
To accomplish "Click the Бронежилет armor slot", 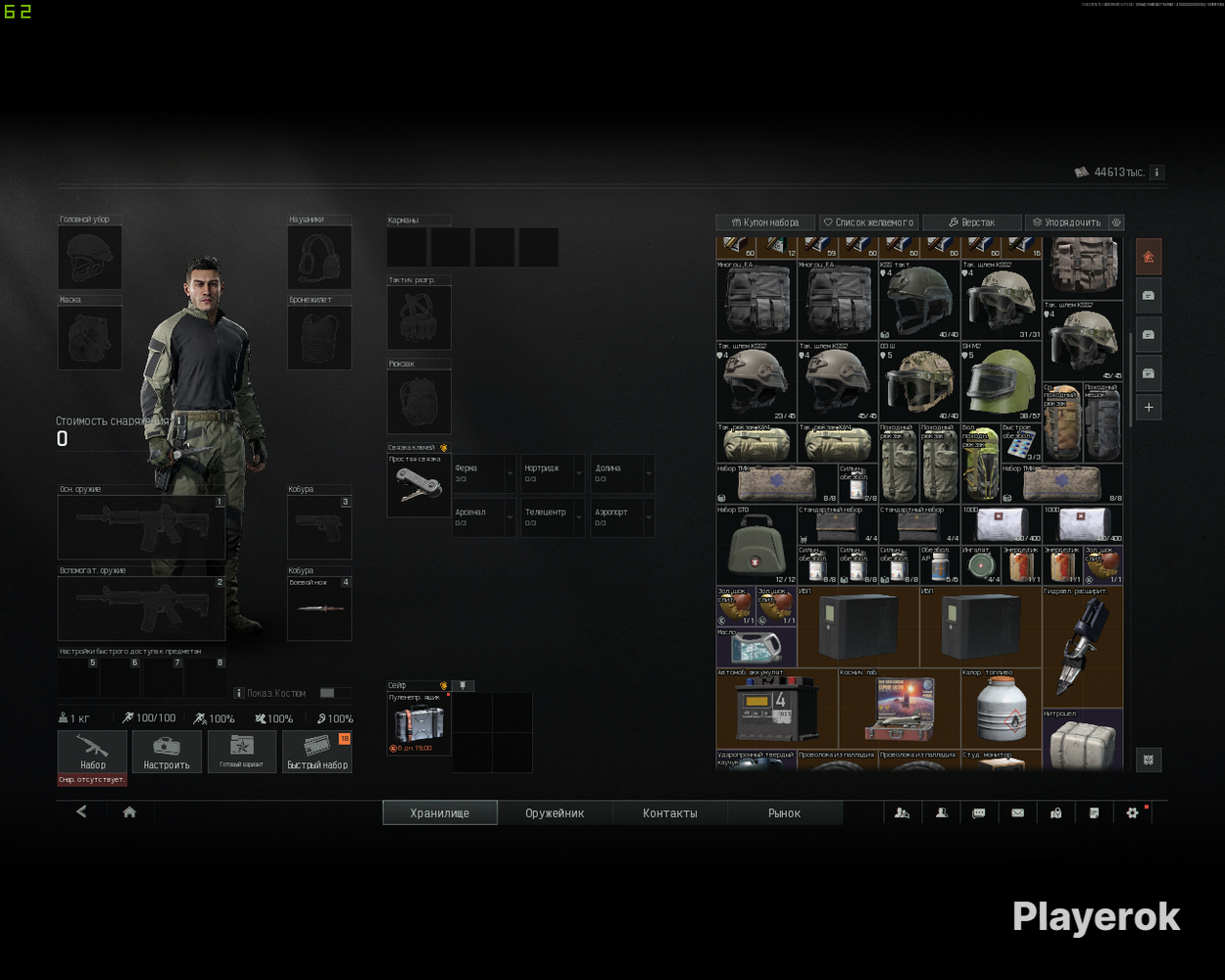I will click(319, 337).
